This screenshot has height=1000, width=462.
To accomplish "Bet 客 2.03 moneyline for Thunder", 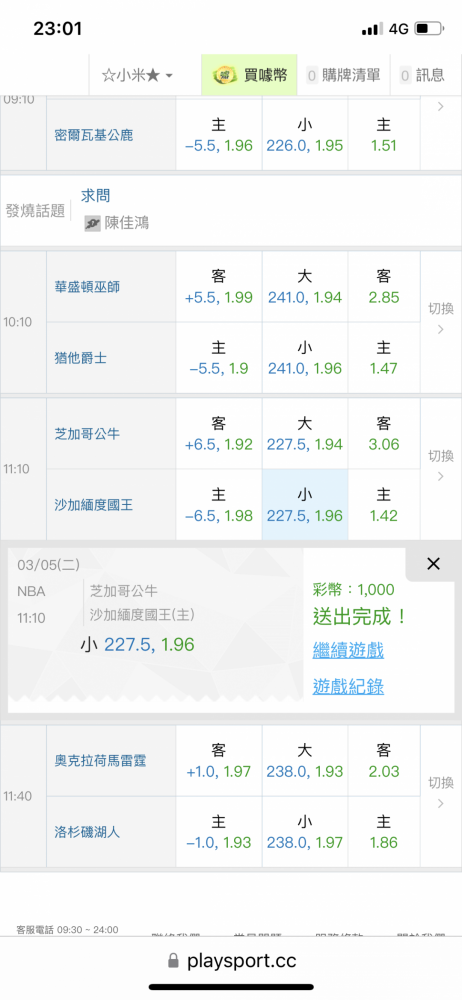I will (x=384, y=760).
